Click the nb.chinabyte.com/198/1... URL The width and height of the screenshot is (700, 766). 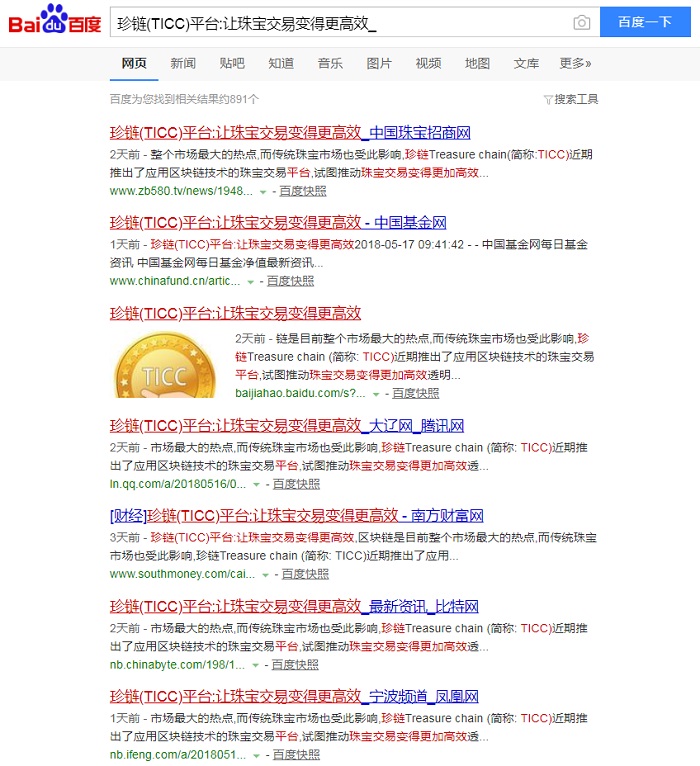click(x=177, y=665)
